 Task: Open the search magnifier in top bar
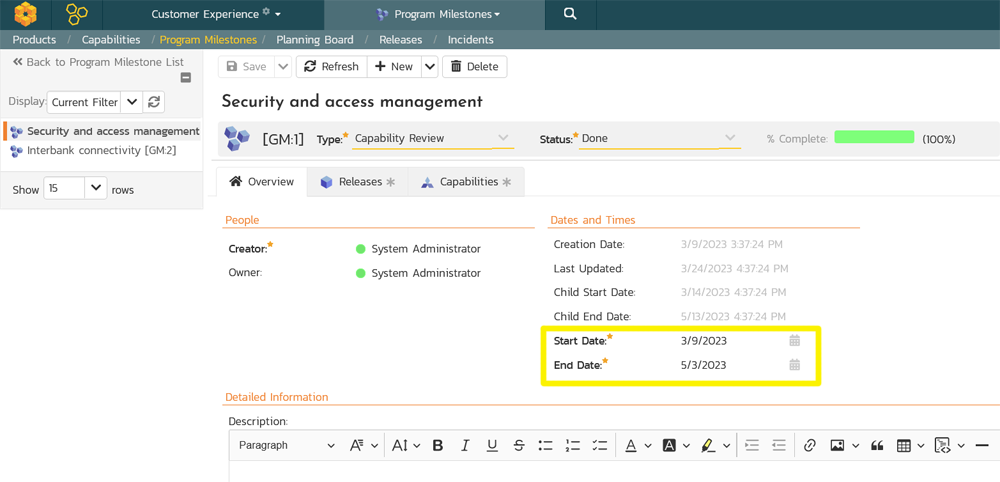tap(570, 14)
